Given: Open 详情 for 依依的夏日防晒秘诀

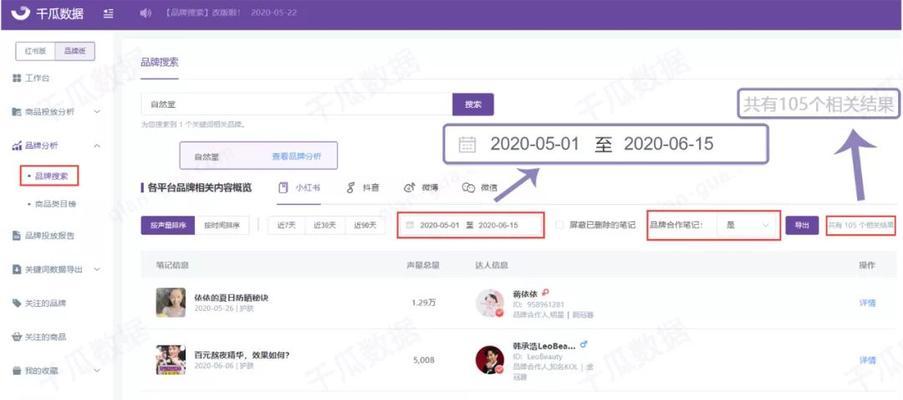Looking at the screenshot, I should tap(867, 303).
